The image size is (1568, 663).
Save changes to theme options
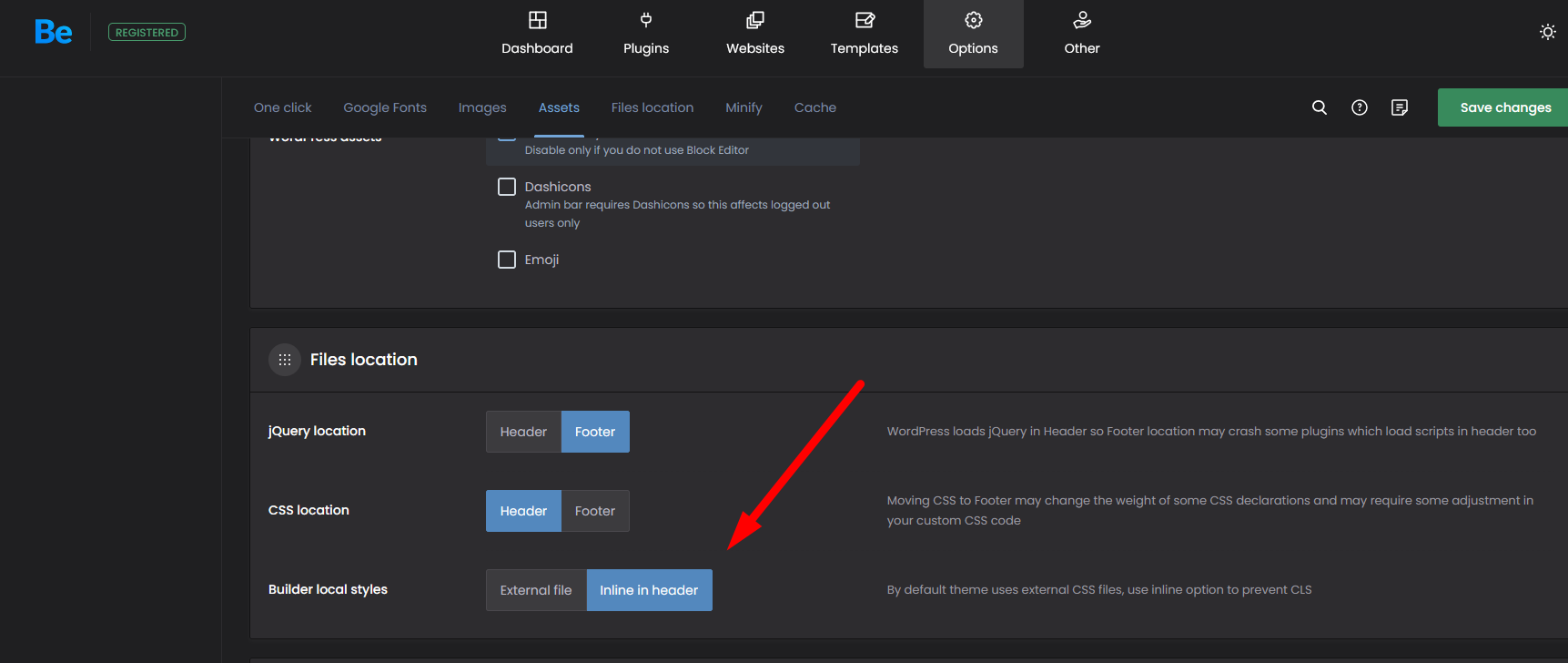1504,107
